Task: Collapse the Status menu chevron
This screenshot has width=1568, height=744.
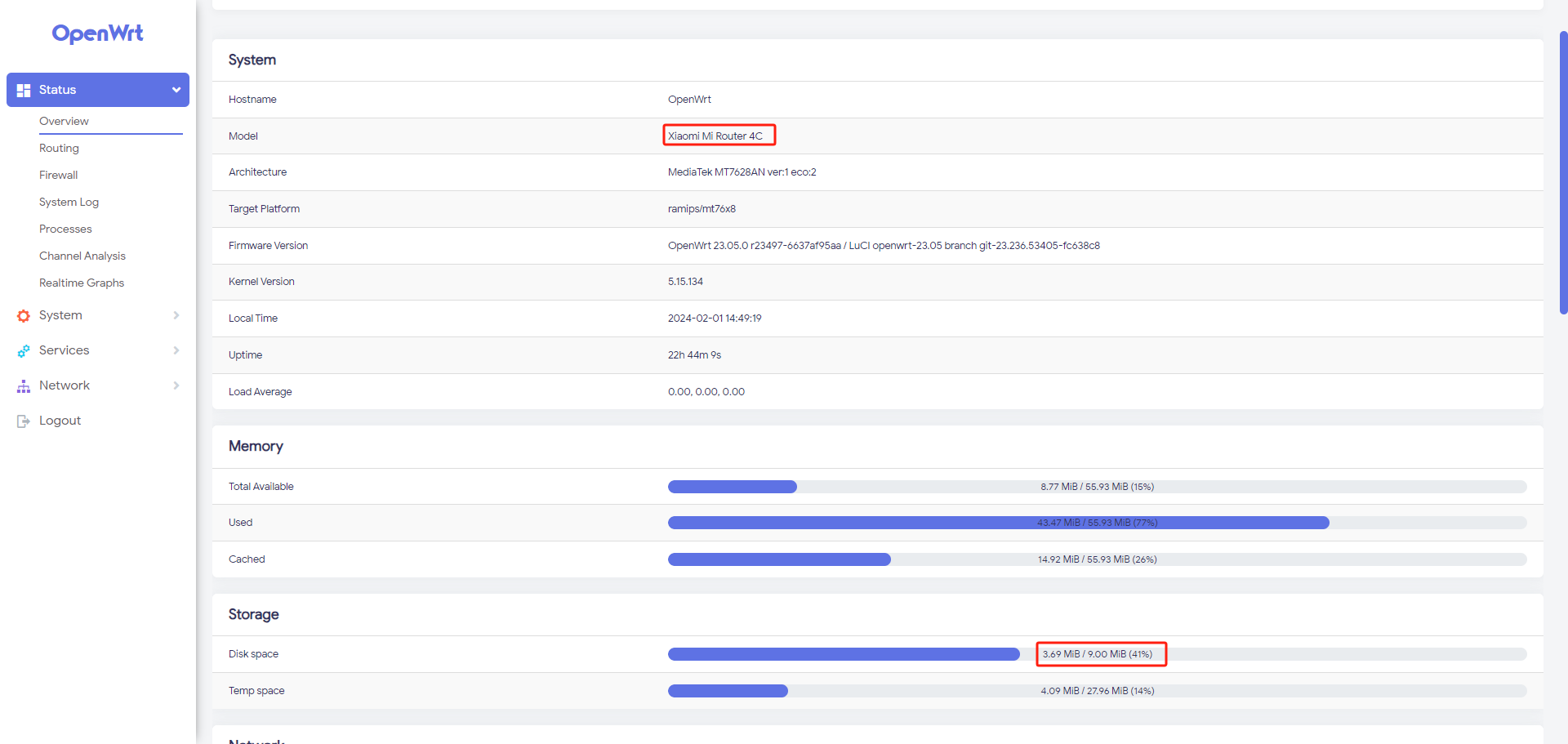Action: click(176, 90)
